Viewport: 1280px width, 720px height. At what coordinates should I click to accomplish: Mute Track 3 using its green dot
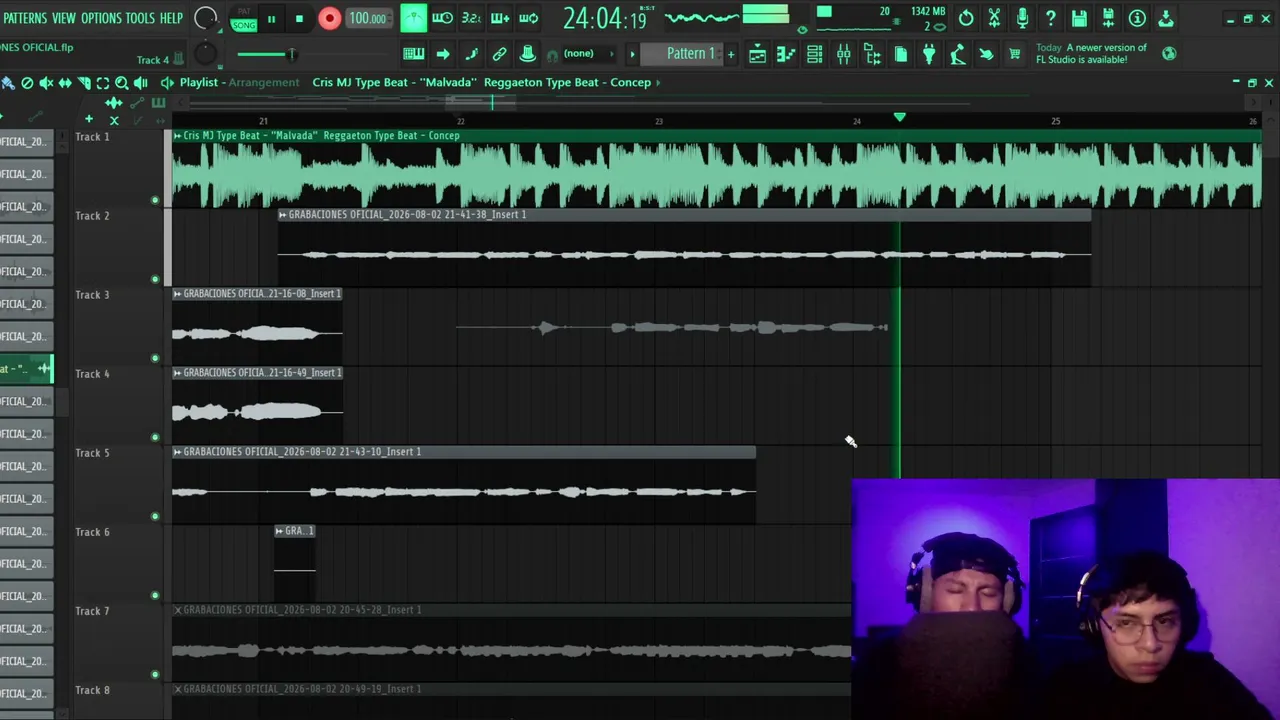point(155,358)
